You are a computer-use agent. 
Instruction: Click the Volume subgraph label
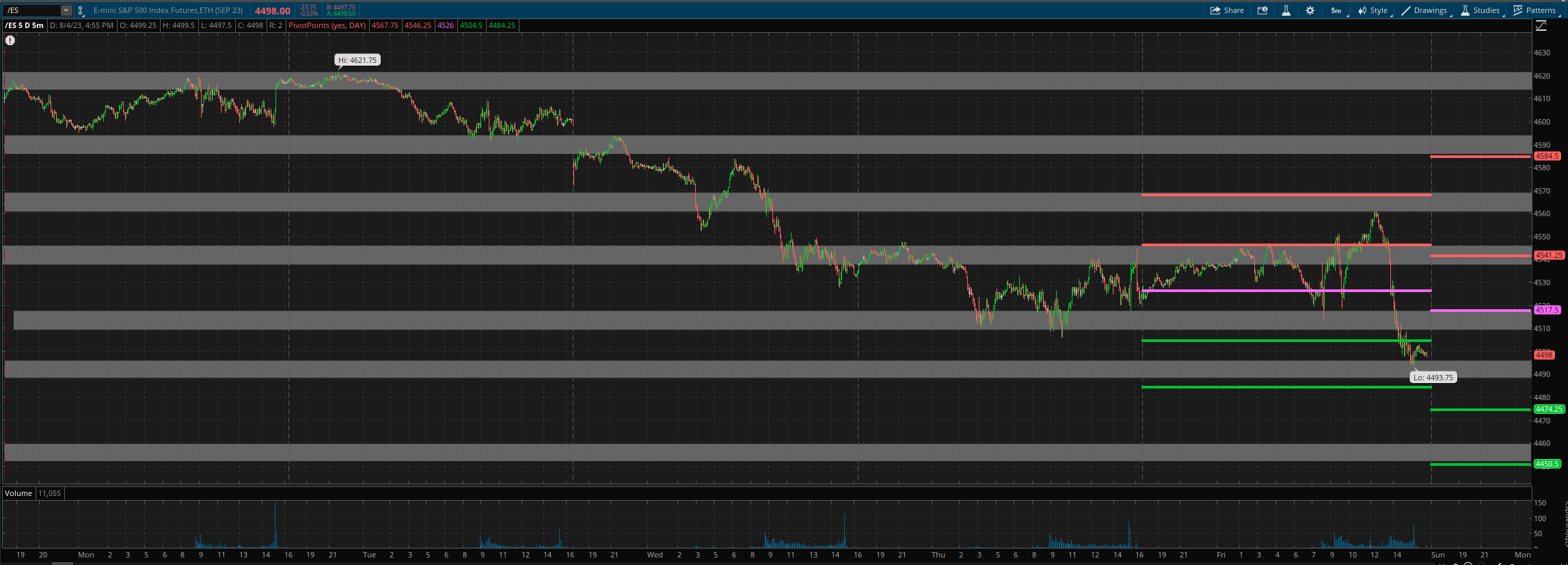pyautogui.click(x=18, y=493)
